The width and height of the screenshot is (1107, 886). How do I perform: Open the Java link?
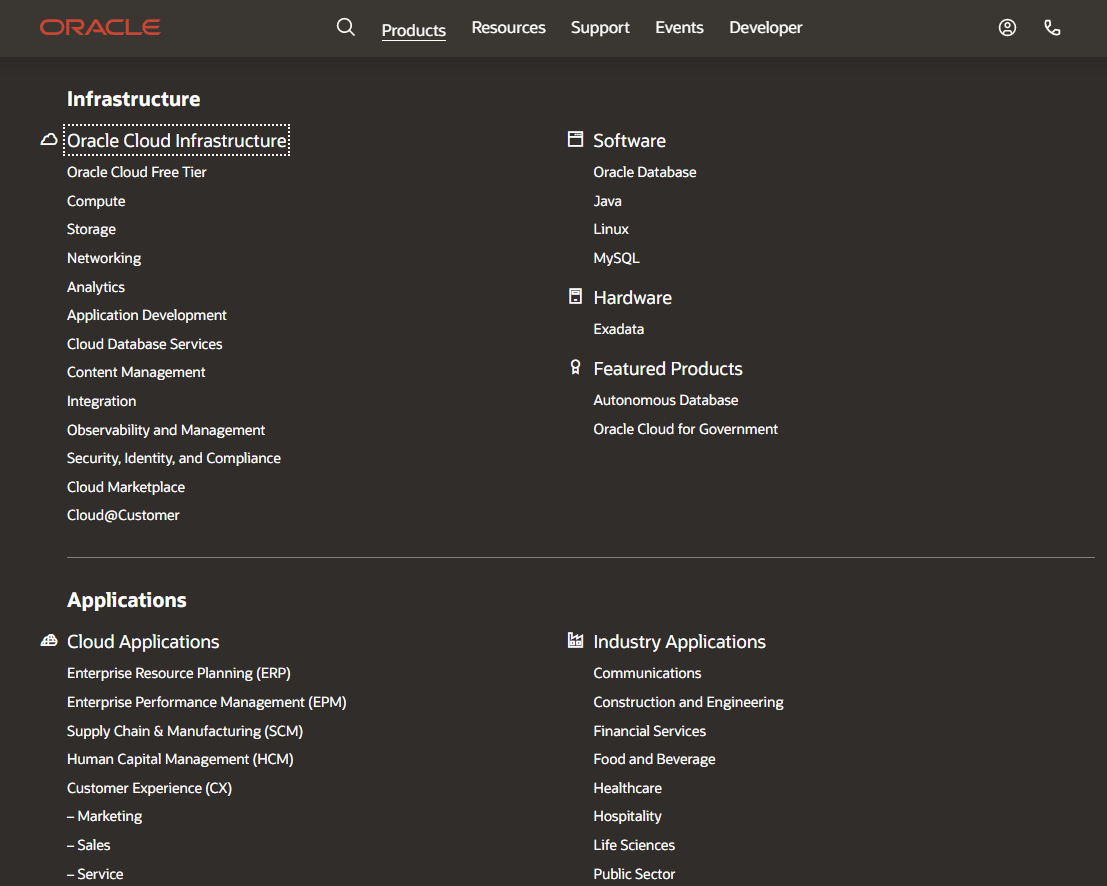(607, 201)
